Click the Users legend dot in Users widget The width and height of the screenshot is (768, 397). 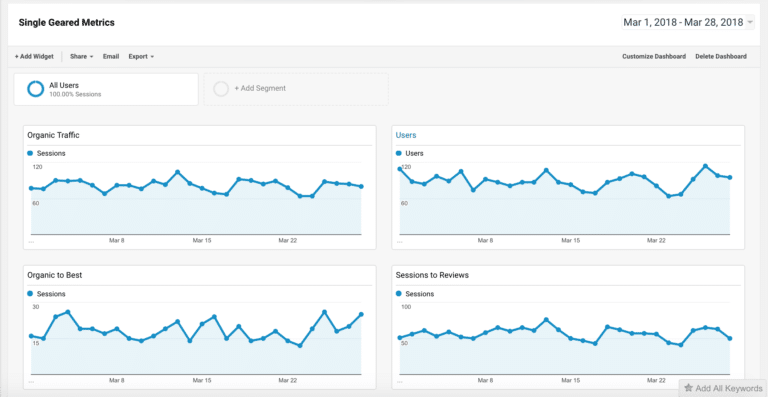399,153
